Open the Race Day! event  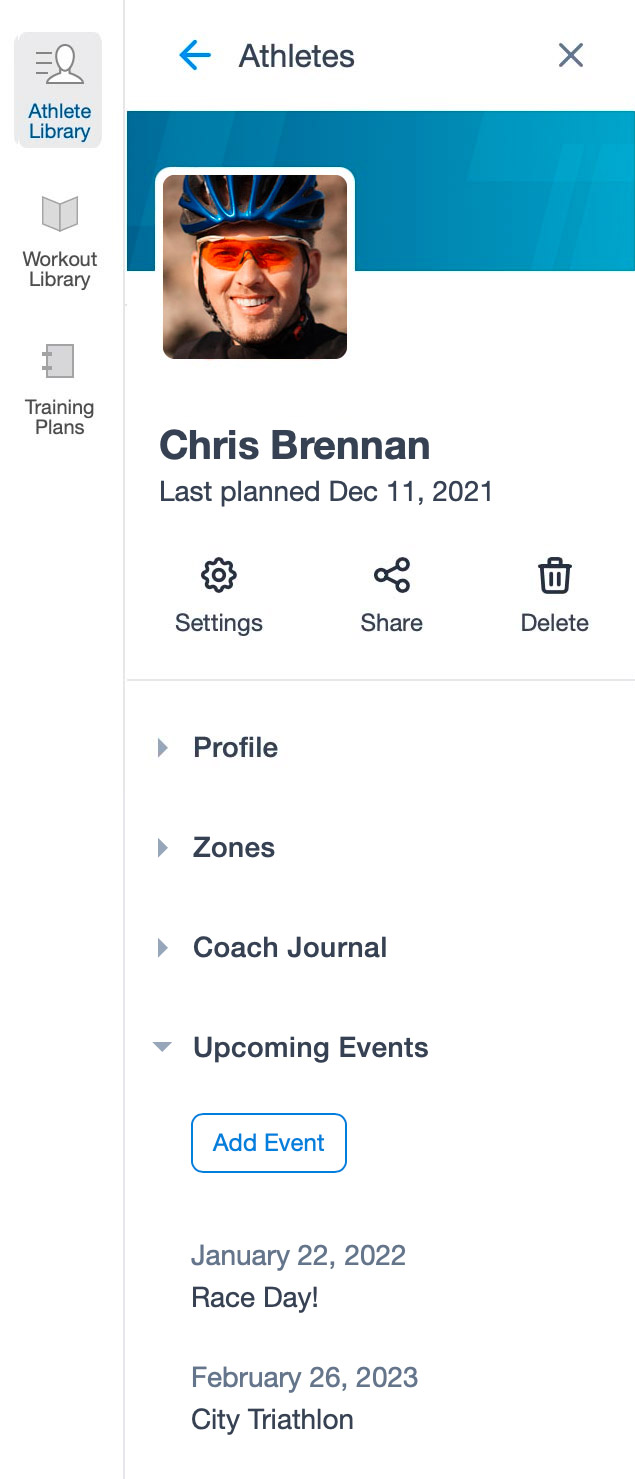(255, 1298)
